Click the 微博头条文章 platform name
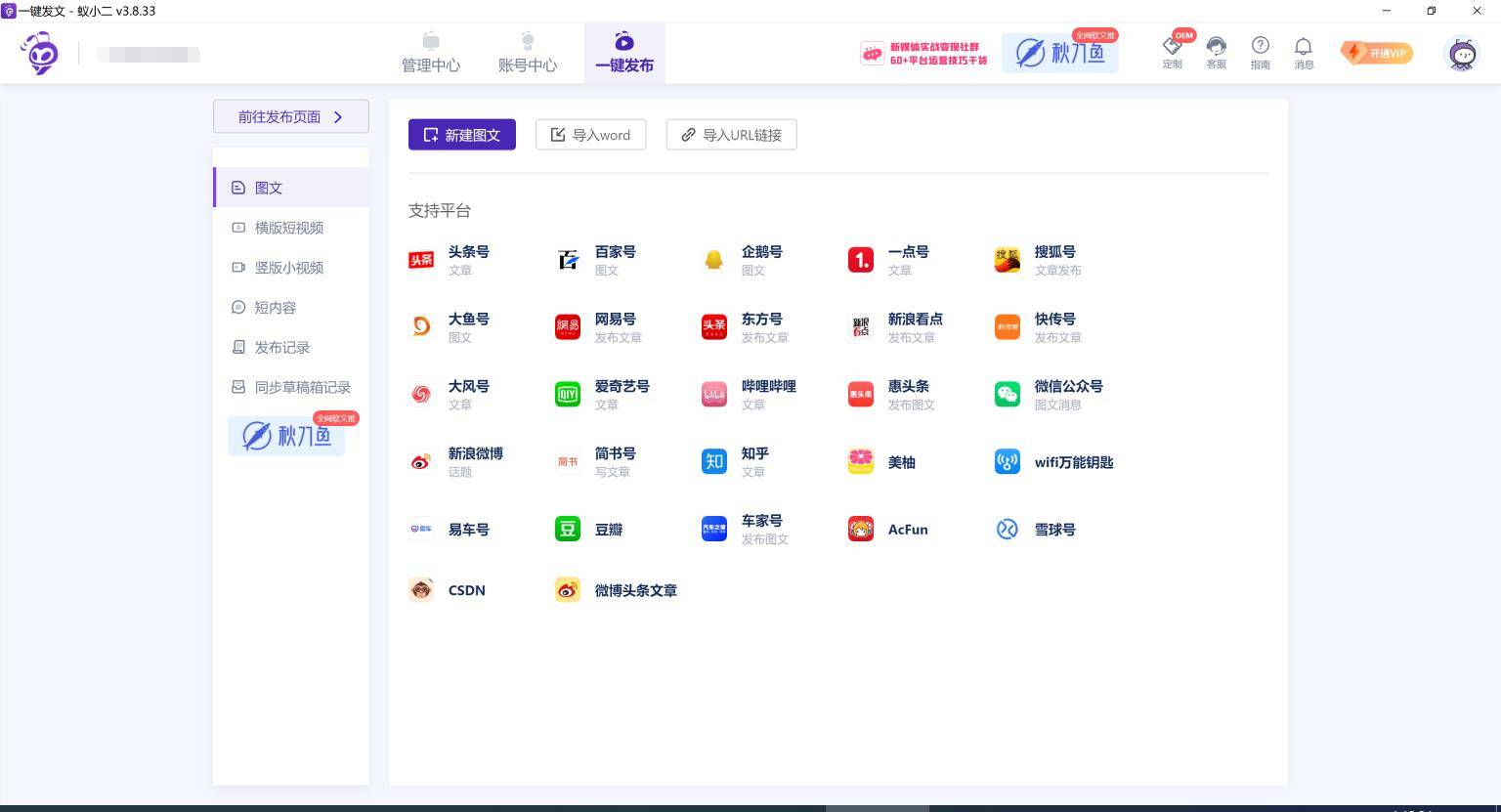This screenshot has height=812, width=1501. 636,590
